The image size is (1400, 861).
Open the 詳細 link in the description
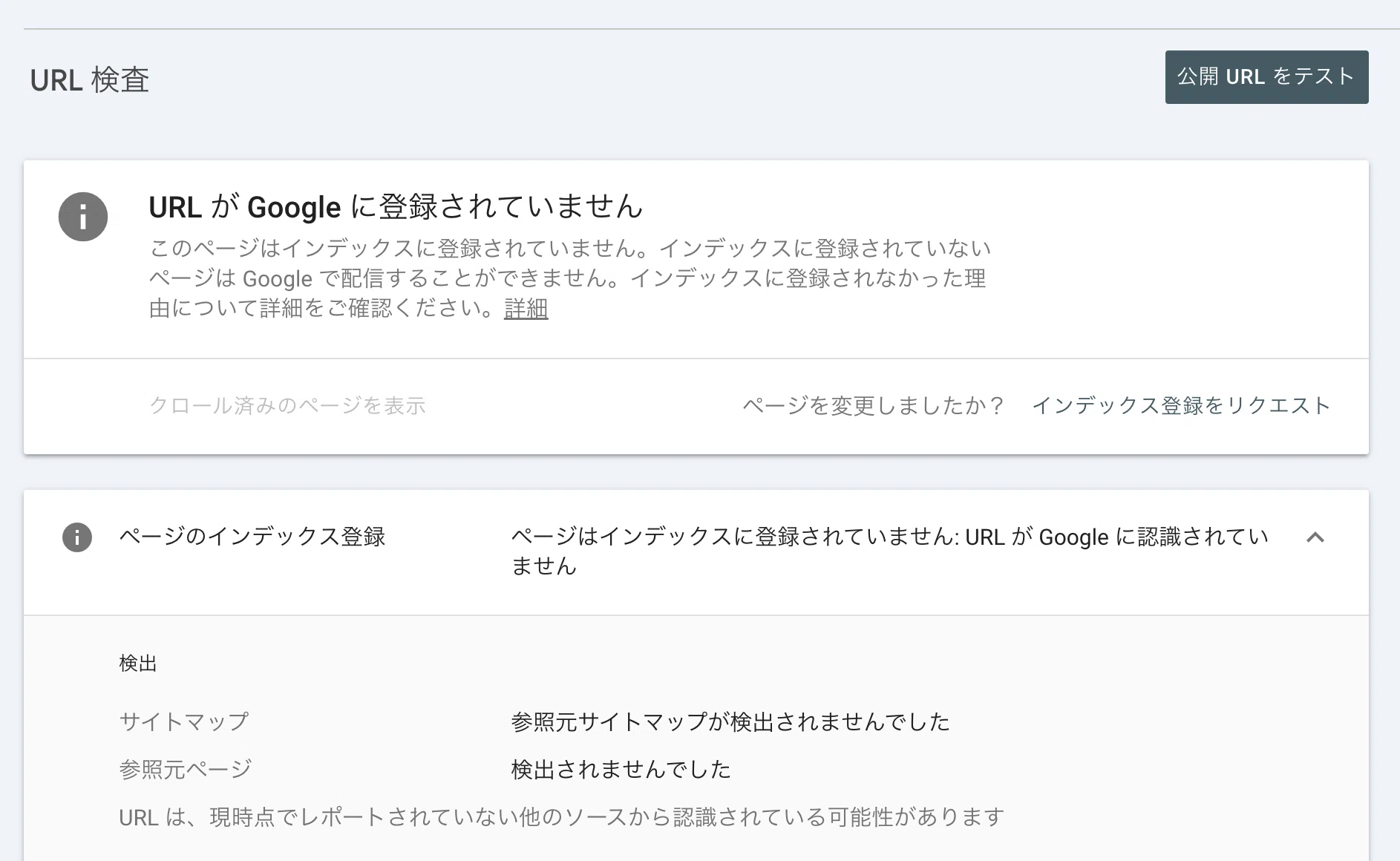point(526,308)
